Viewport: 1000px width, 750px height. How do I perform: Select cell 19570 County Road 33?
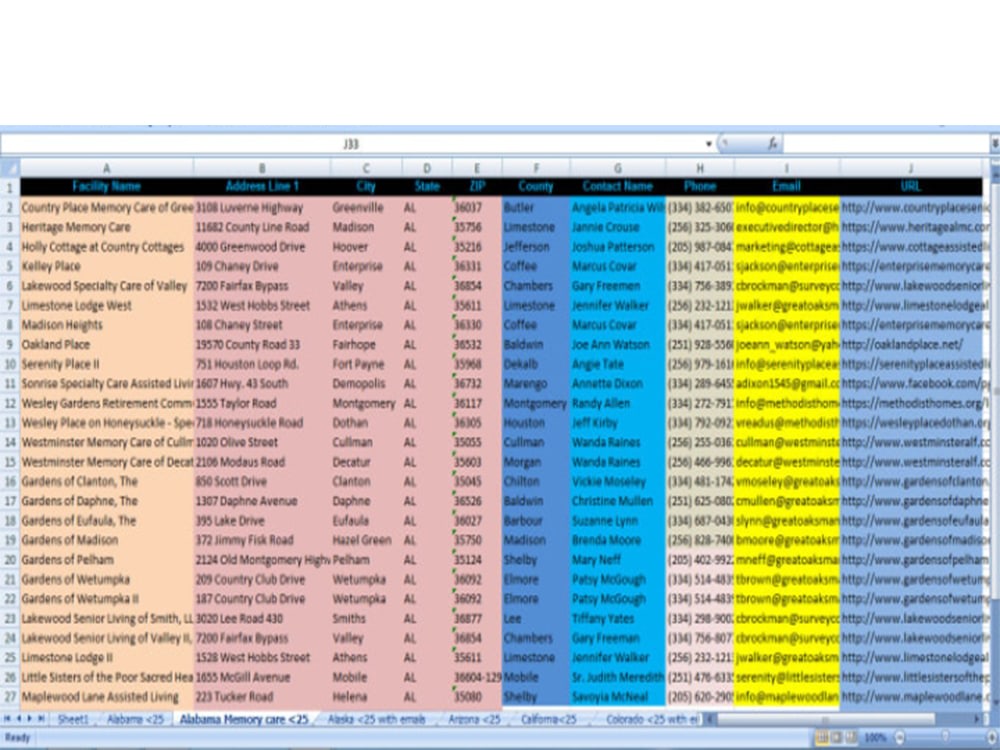pos(261,345)
